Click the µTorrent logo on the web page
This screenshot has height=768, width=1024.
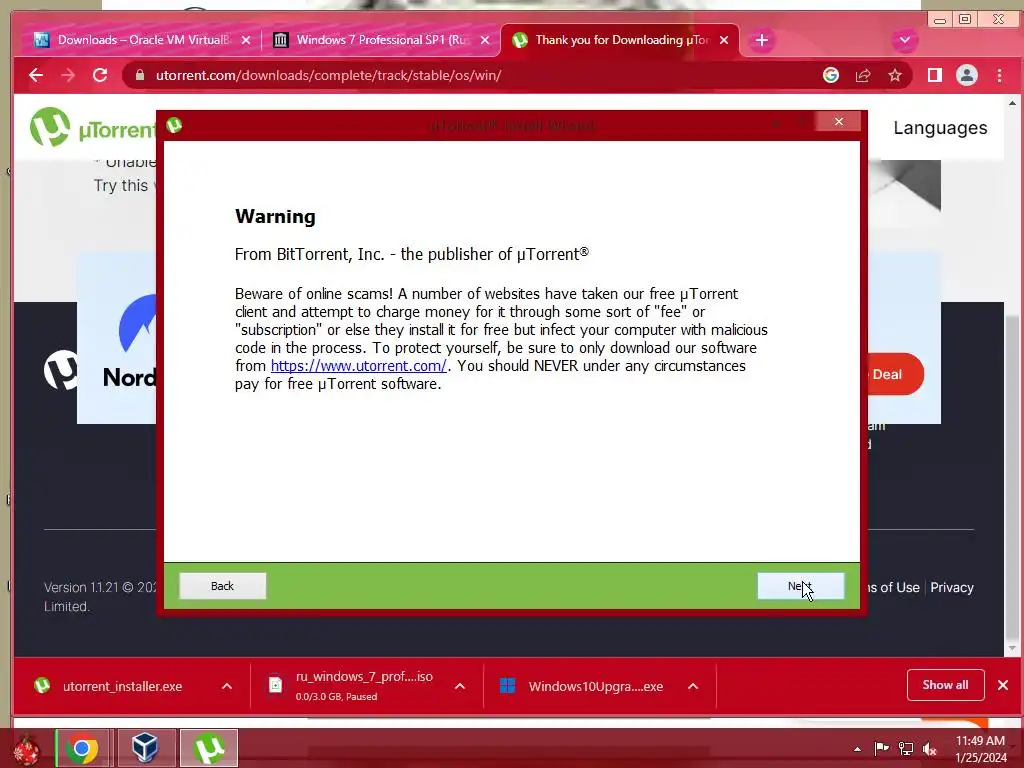pos(91,127)
